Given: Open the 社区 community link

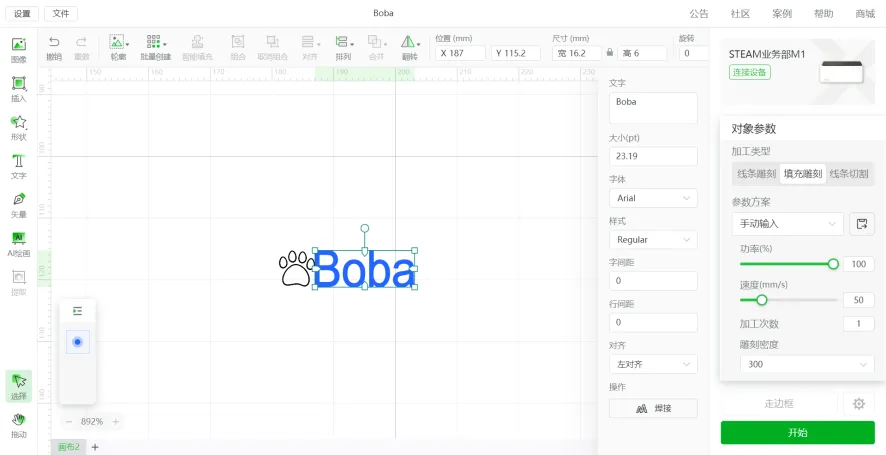Looking at the screenshot, I should coord(740,14).
